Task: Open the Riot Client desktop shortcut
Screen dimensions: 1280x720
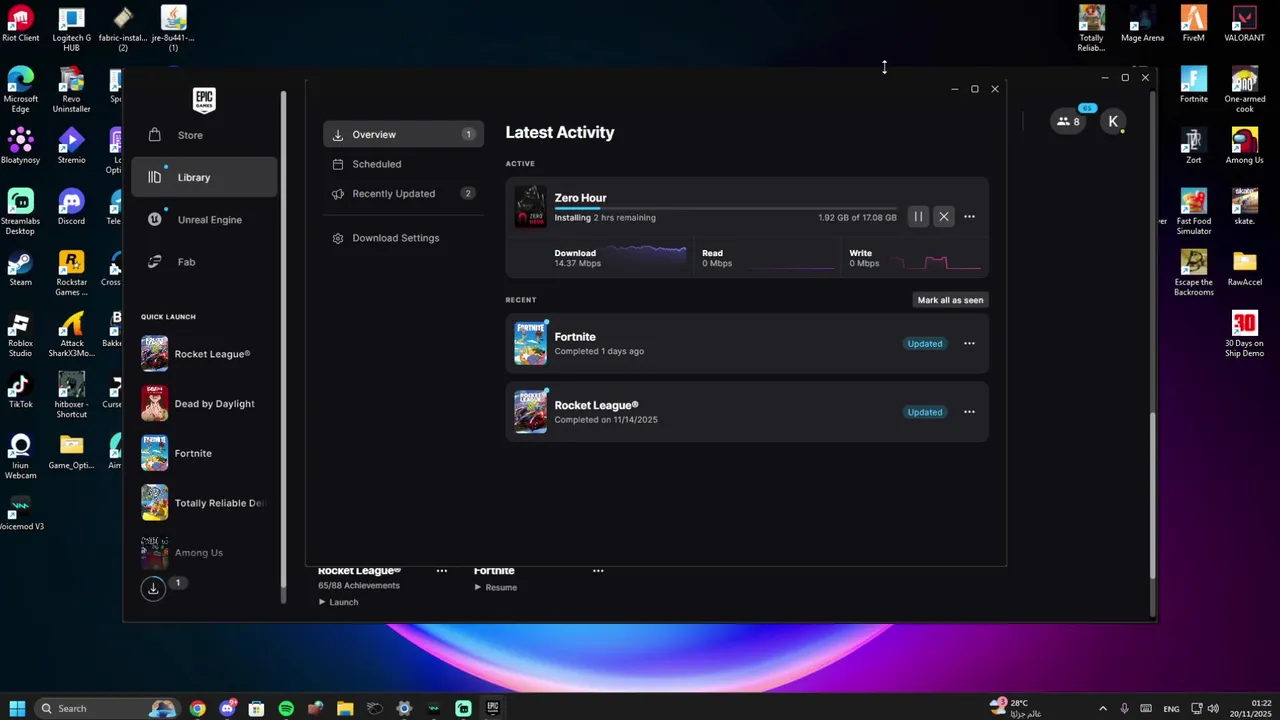Action: point(21,25)
